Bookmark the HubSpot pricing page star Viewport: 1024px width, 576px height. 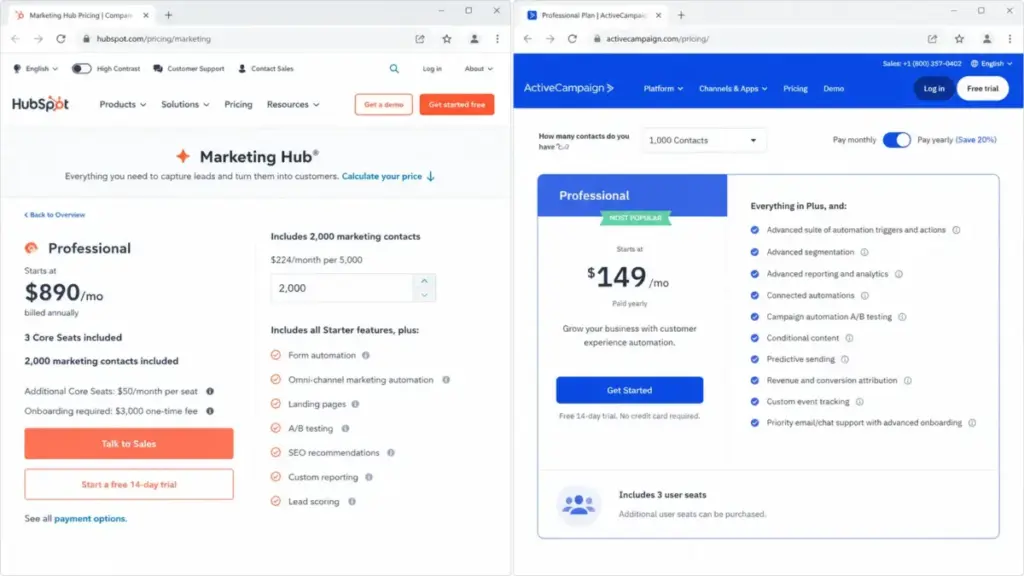pos(447,39)
